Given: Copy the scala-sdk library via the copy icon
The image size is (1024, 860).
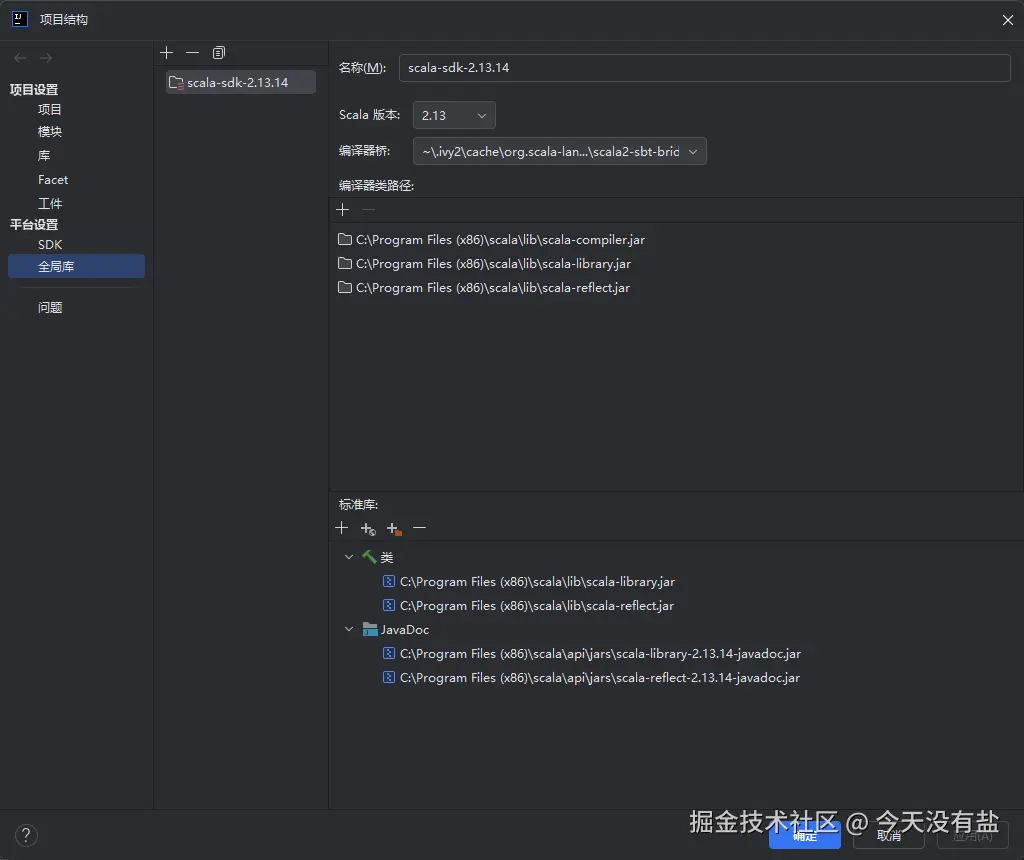Looking at the screenshot, I should (219, 52).
